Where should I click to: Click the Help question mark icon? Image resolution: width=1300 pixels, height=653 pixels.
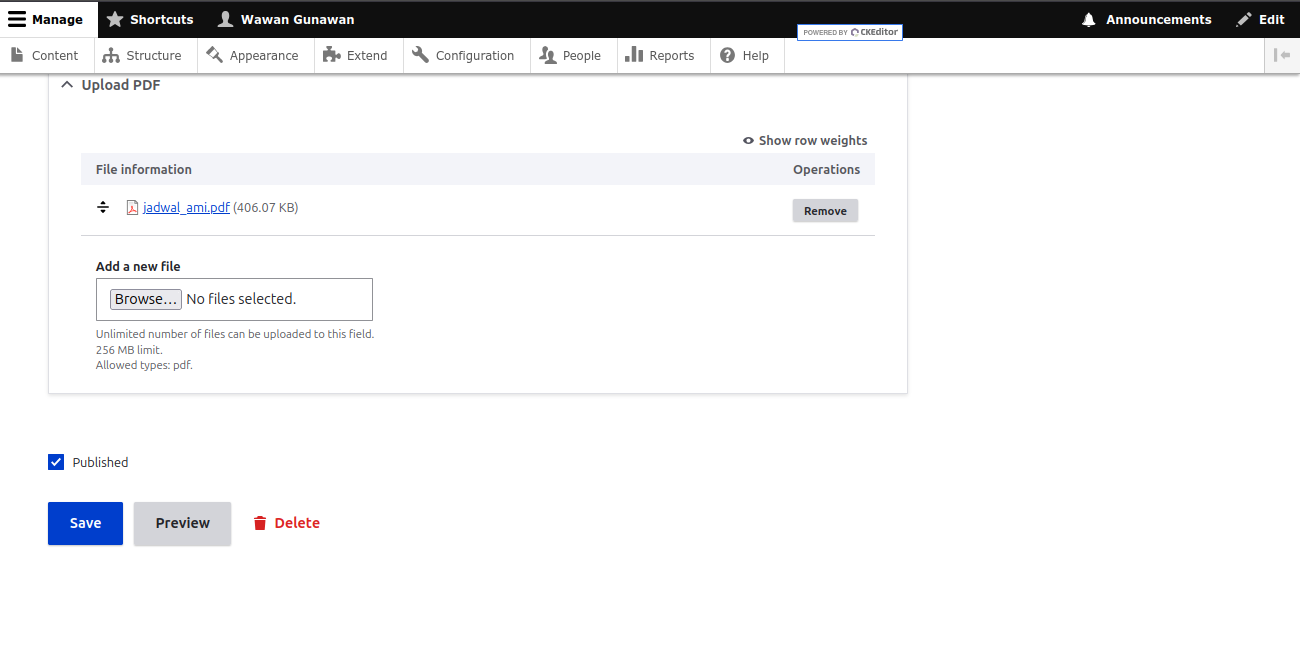(x=728, y=55)
